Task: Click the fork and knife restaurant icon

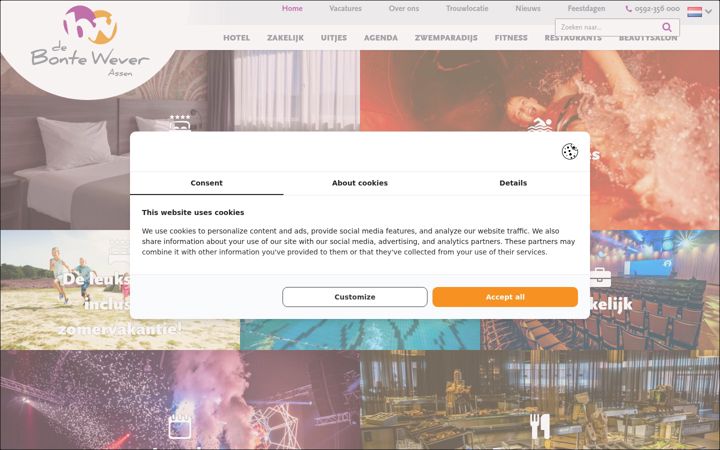Action: (540, 426)
